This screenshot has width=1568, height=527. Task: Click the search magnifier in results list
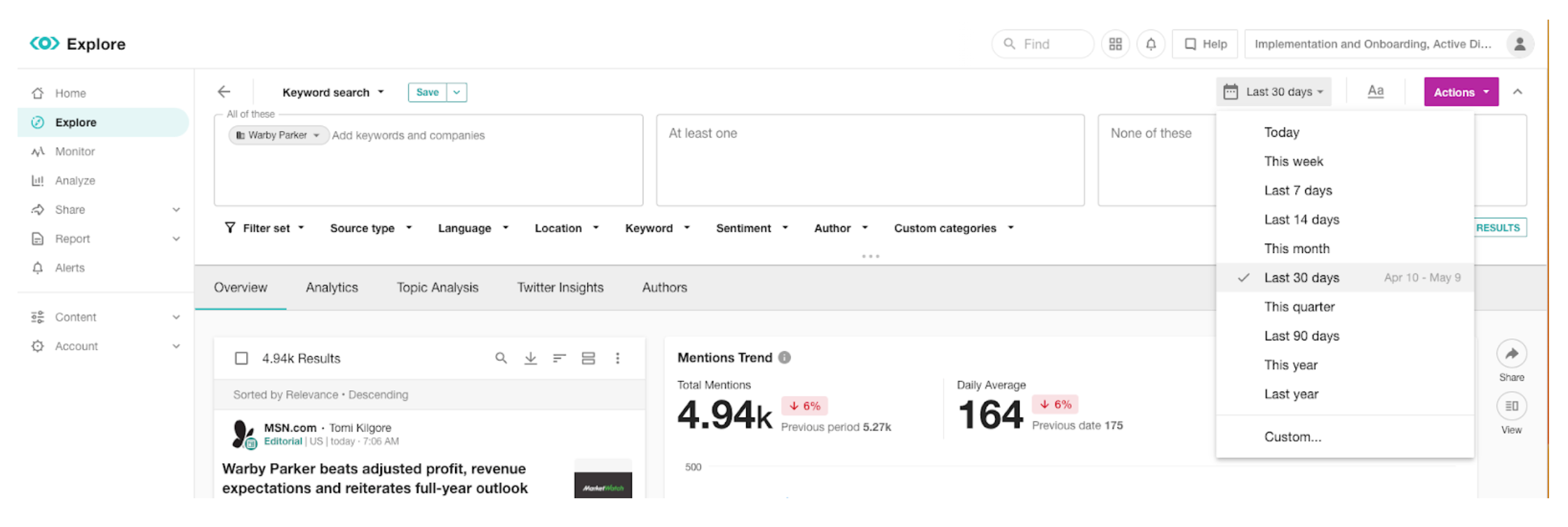click(501, 358)
